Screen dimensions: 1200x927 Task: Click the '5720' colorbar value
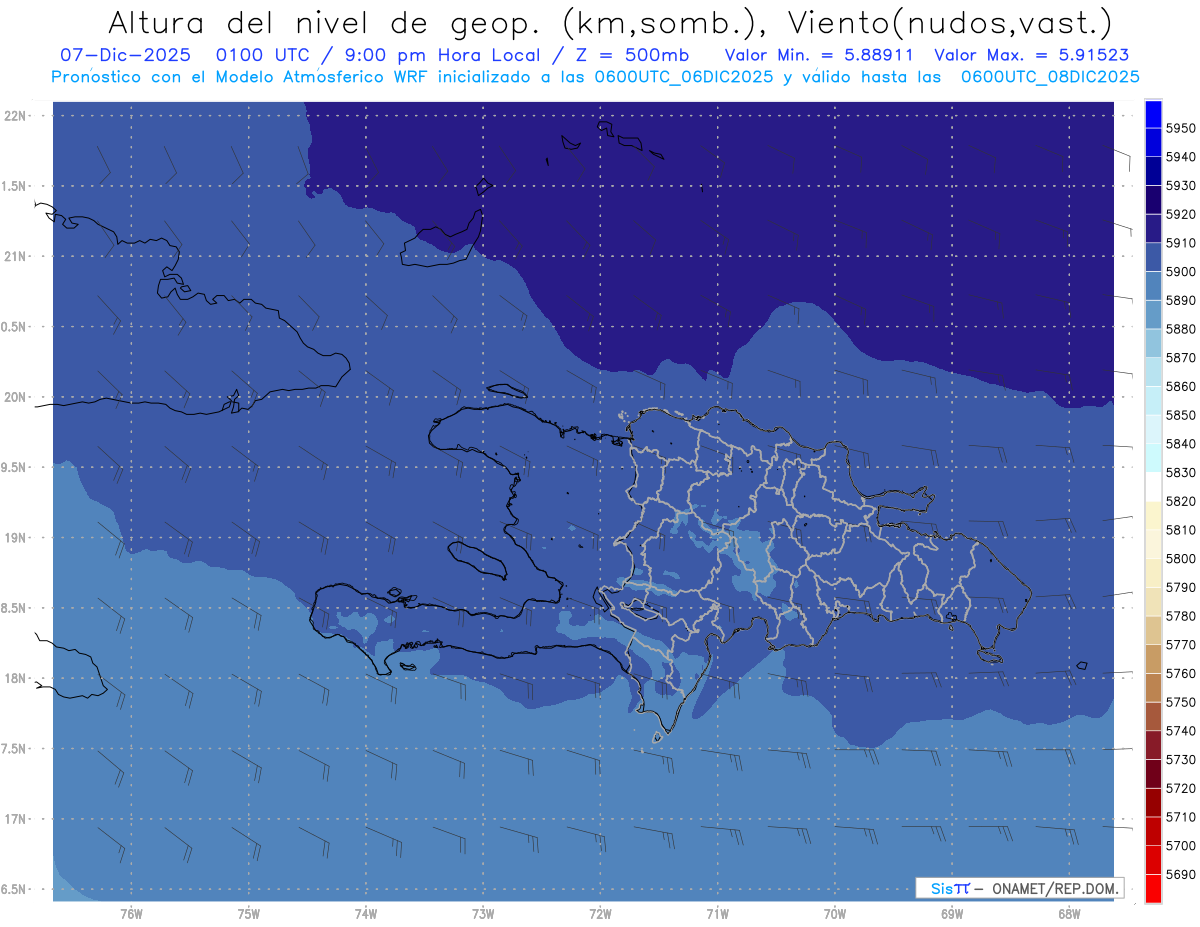1180,788
